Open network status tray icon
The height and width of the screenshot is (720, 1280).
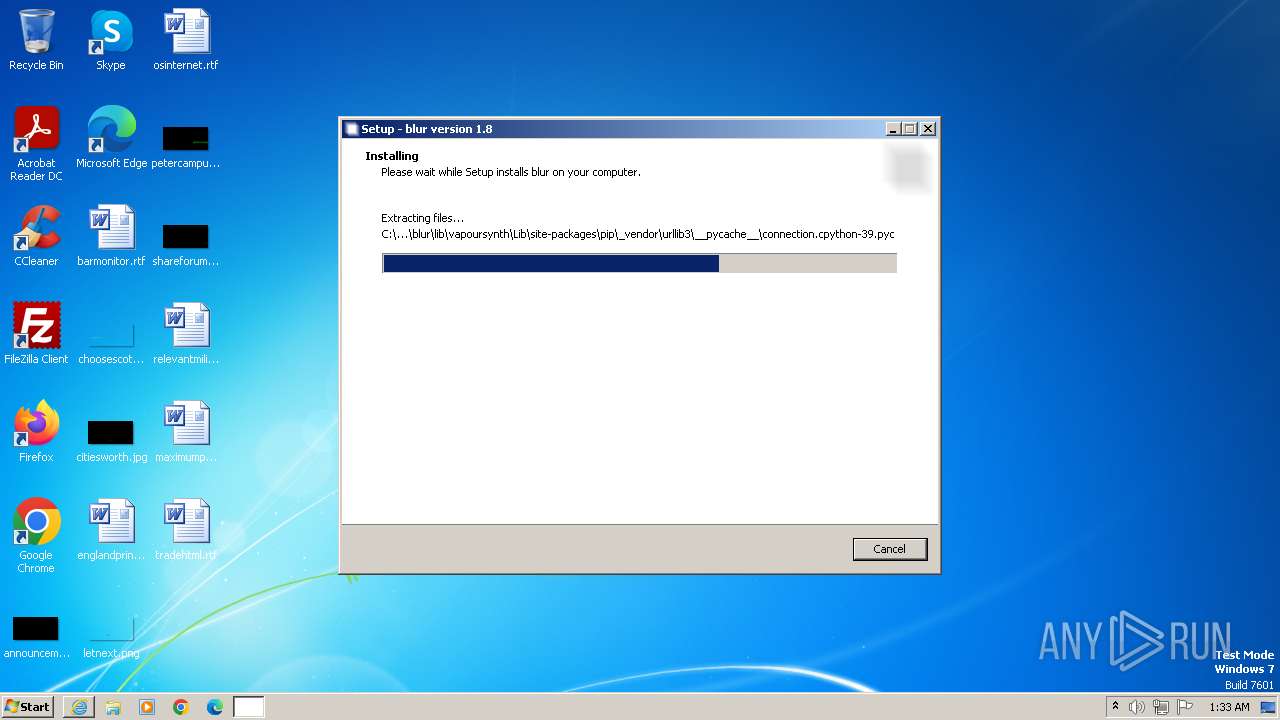1161,707
